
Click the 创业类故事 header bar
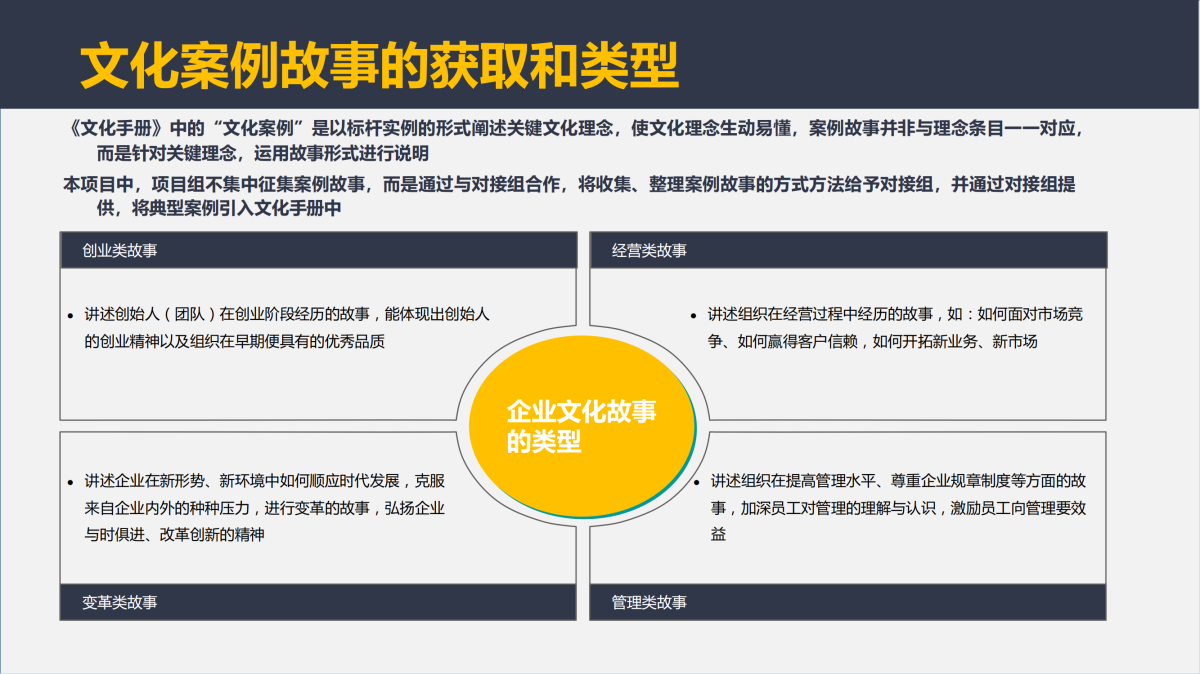[x=318, y=250]
